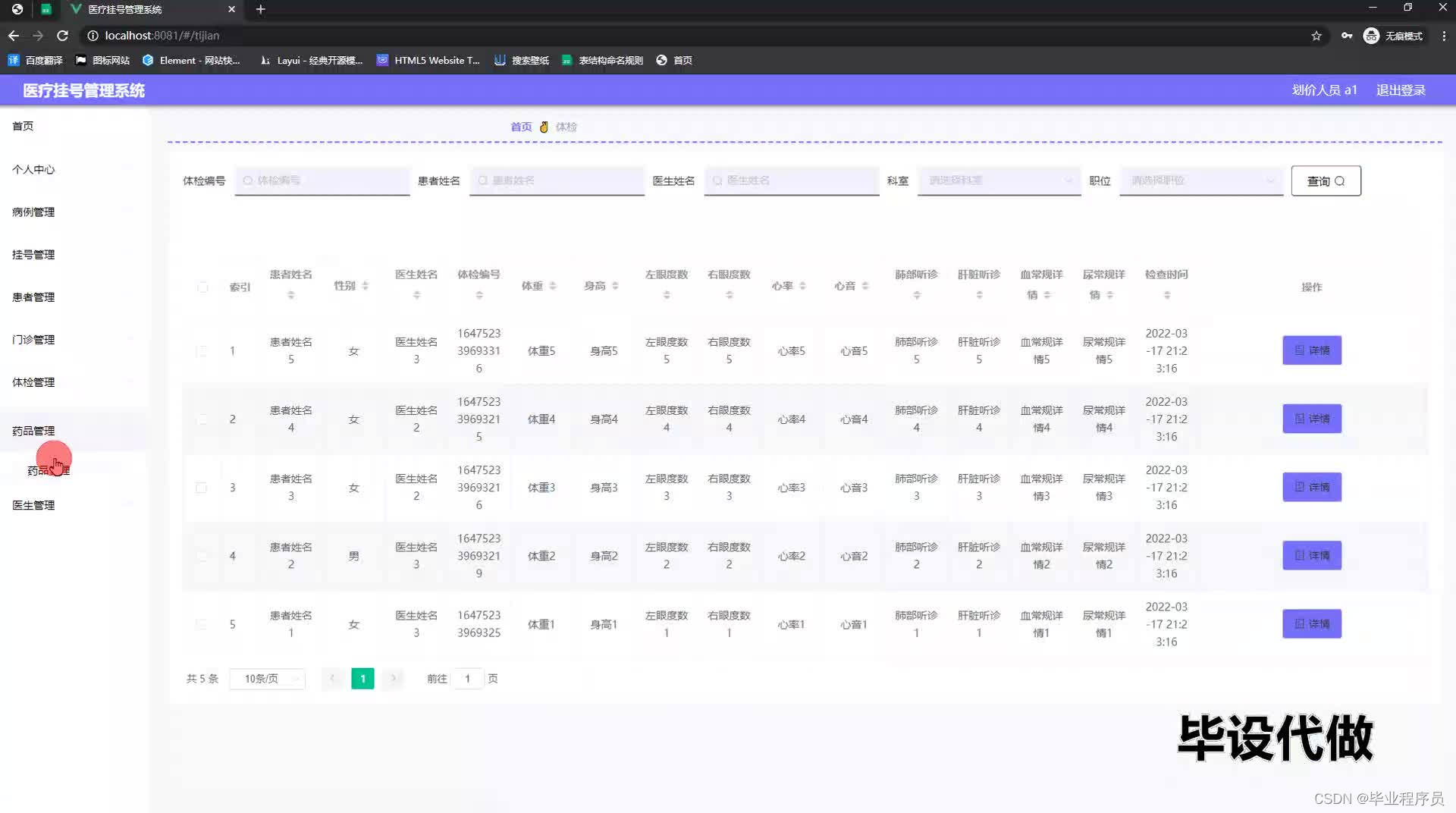Open browser three-dot menu
This screenshot has height=813, width=1456.
click(1444, 36)
